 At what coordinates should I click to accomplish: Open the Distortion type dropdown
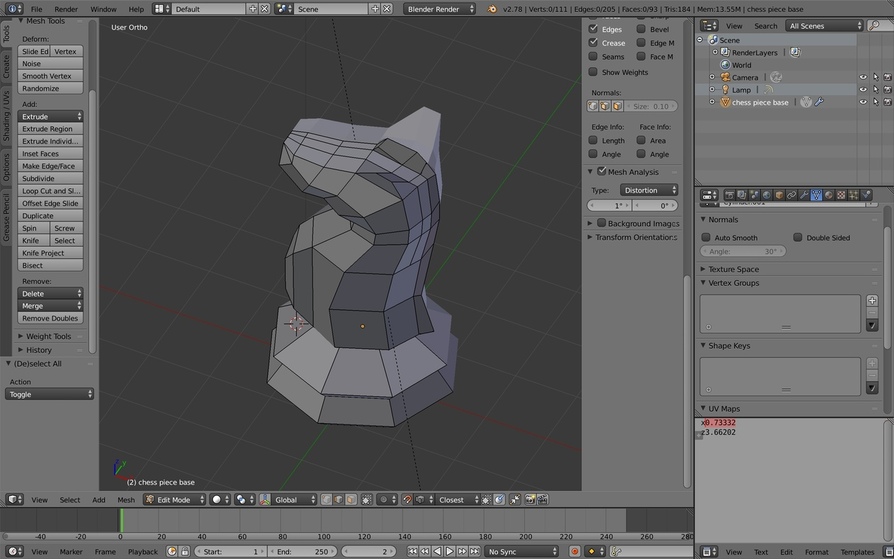pyautogui.click(x=649, y=190)
